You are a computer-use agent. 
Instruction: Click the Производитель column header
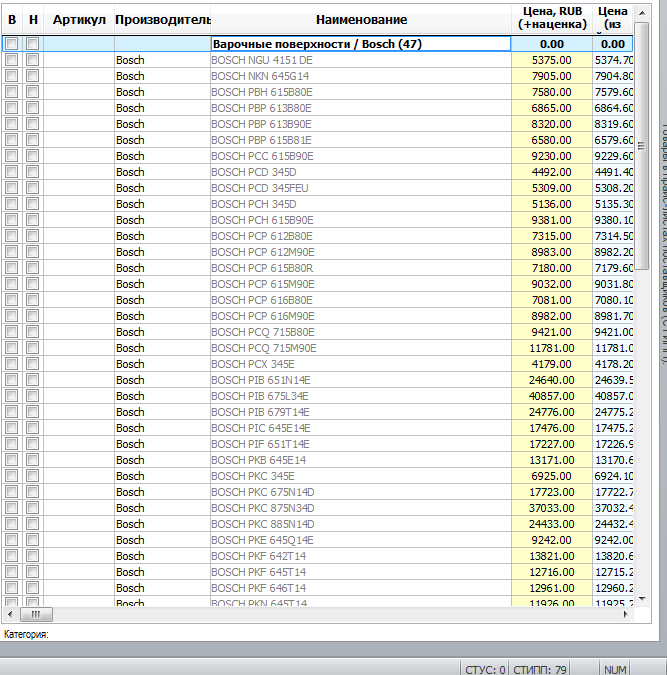[x=162, y=19]
